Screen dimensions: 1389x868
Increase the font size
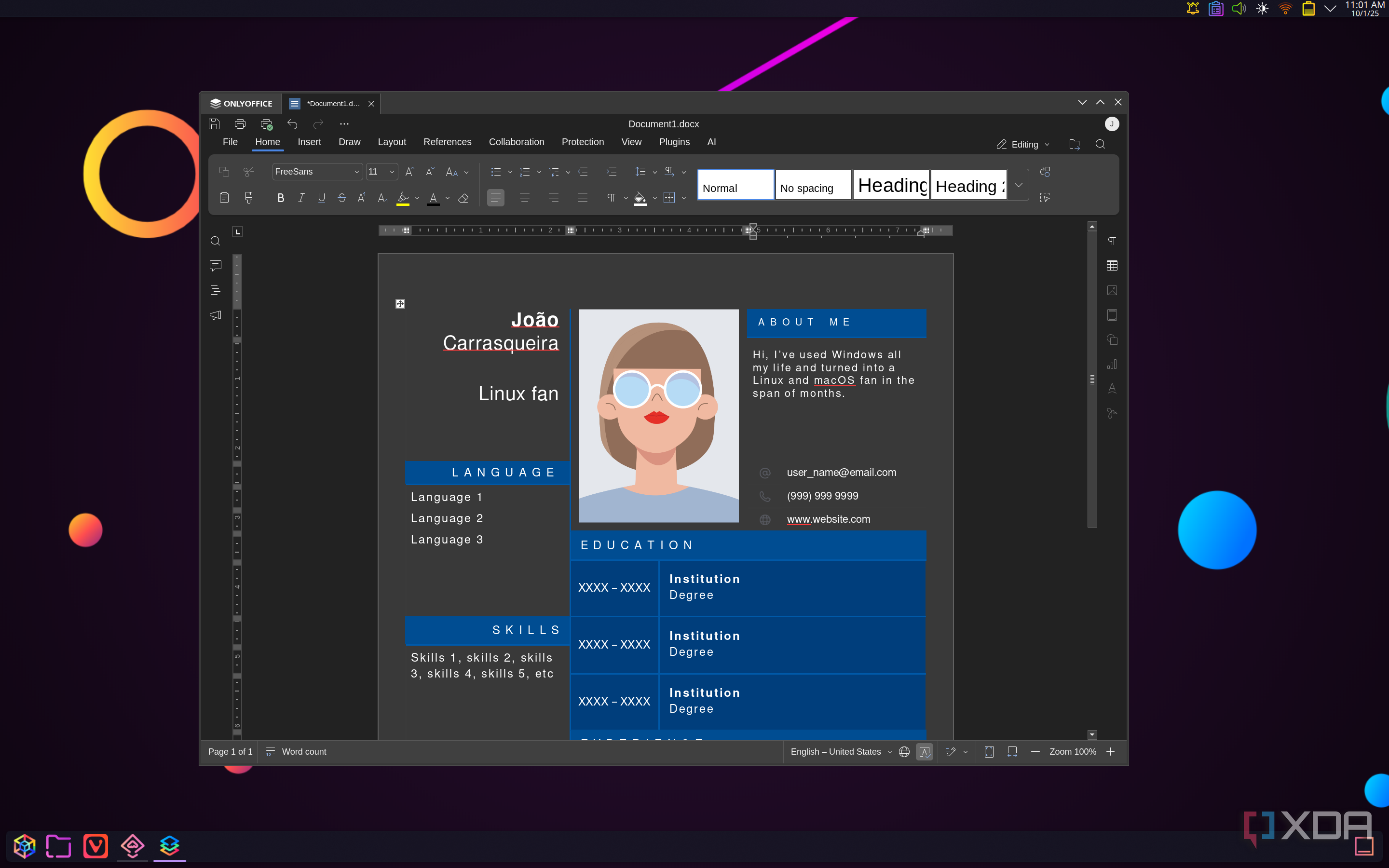click(x=409, y=172)
